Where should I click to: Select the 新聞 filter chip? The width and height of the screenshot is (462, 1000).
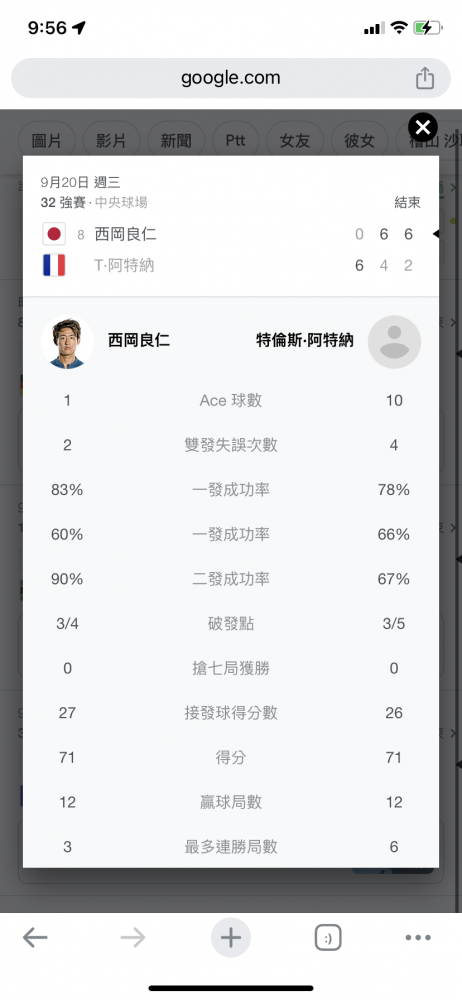(x=176, y=140)
